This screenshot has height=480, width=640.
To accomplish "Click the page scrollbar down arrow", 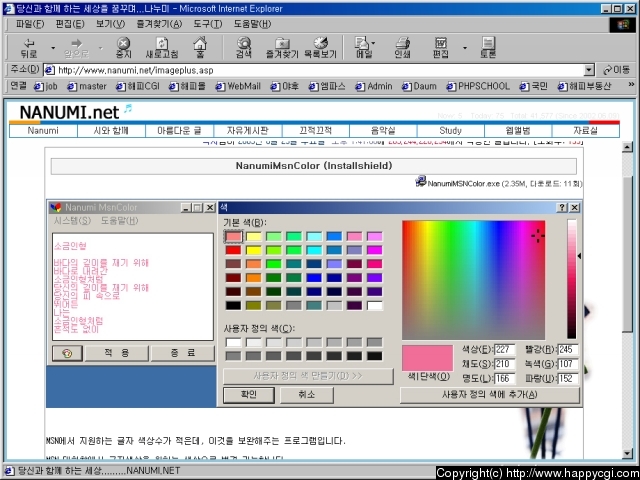I will point(628,453).
